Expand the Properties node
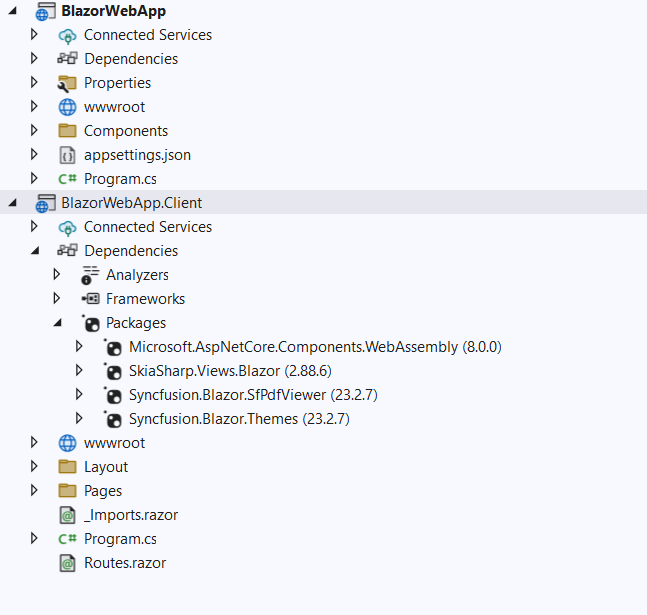 point(34,82)
